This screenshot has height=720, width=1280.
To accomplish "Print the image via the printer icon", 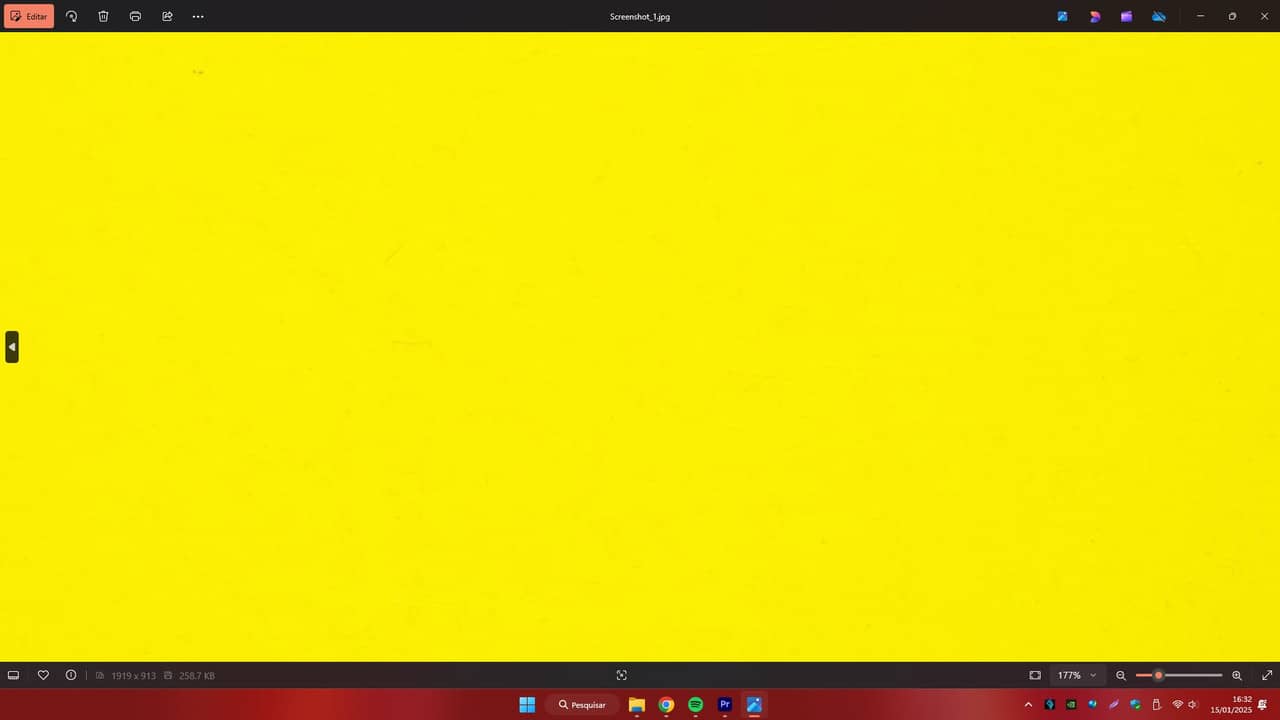I will (135, 16).
